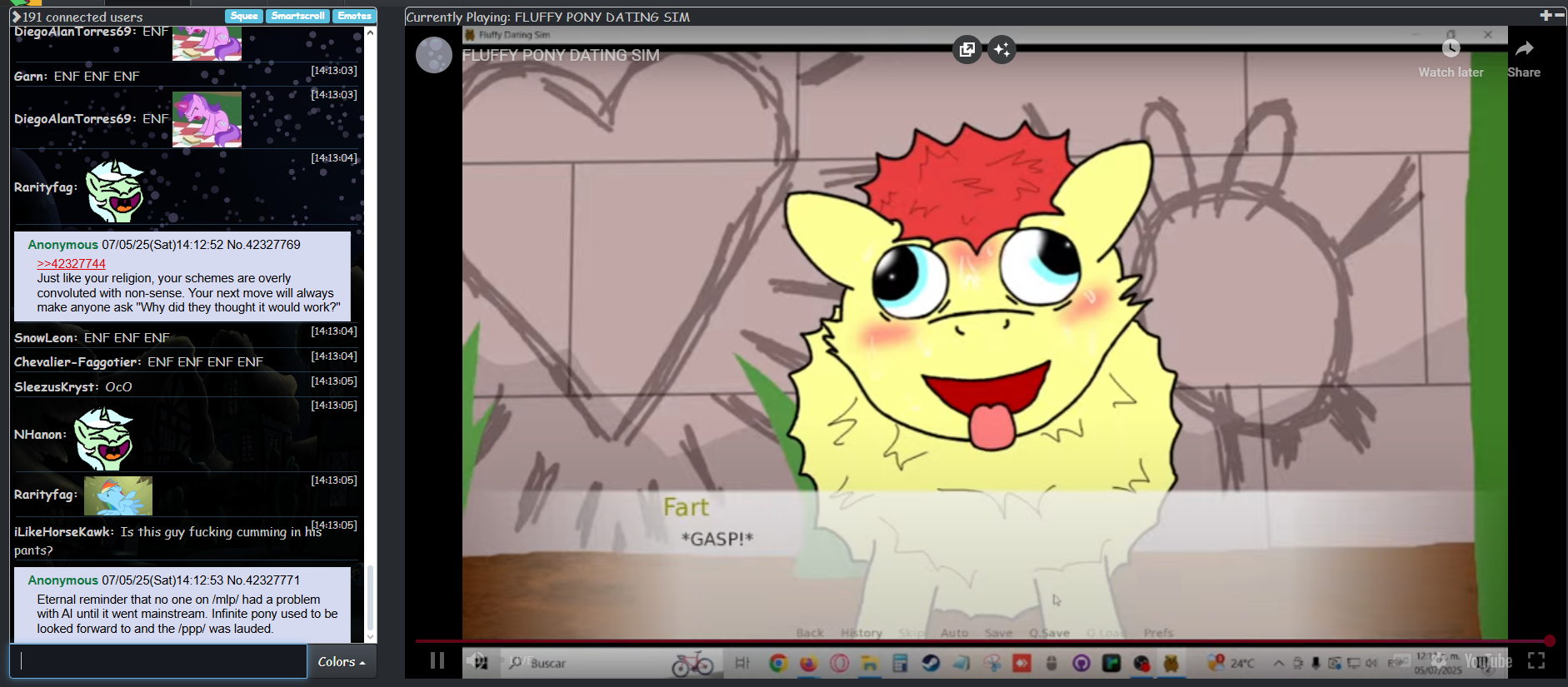Image resolution: width=1568 pixels, height=687 pixels.
Task: Click the '191 connected users' label
Action: 82,17
